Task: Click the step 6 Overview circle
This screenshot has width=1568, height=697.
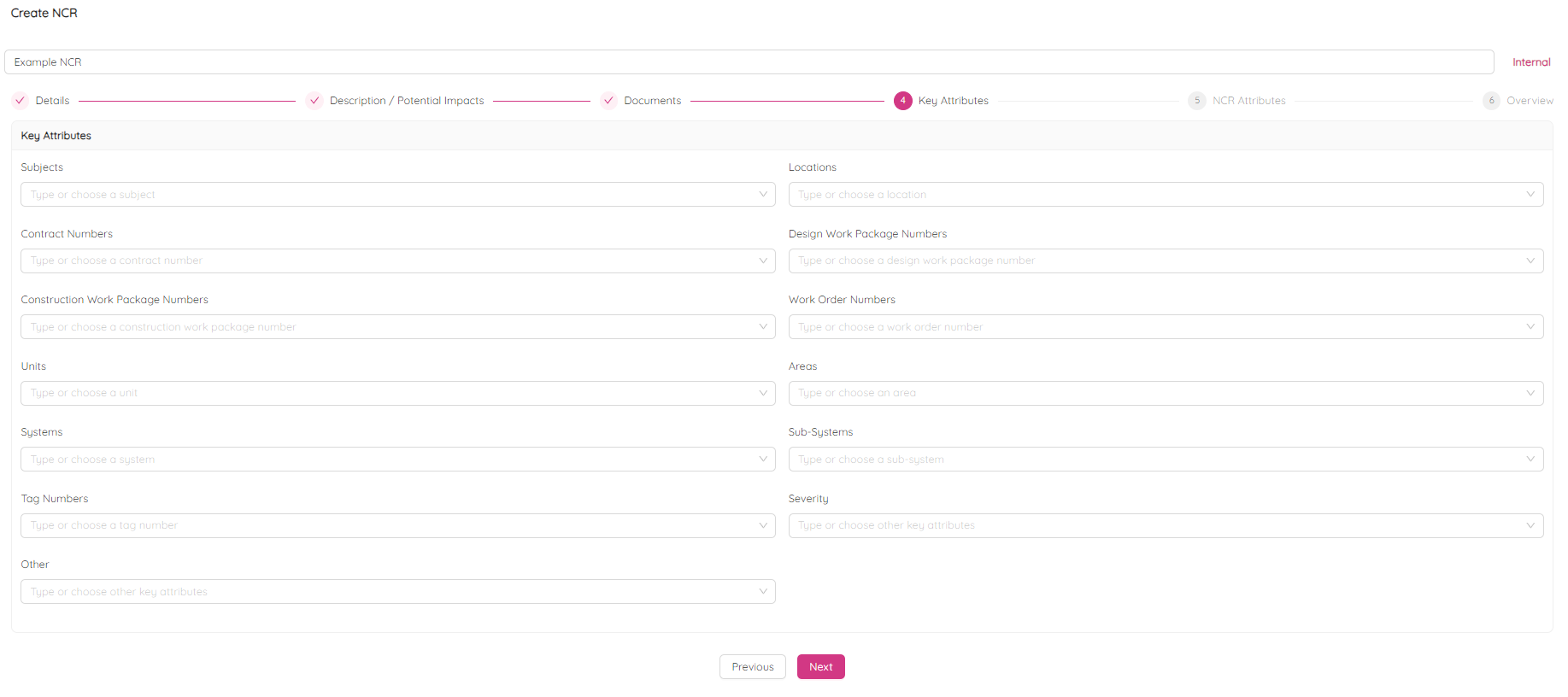Action: point(1491,101)
